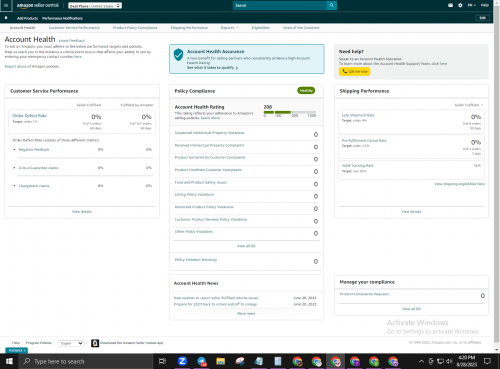This screenshot has height=369, width=500.
Task: Click More news under Account Health News
Action: (x=246, y=314)
